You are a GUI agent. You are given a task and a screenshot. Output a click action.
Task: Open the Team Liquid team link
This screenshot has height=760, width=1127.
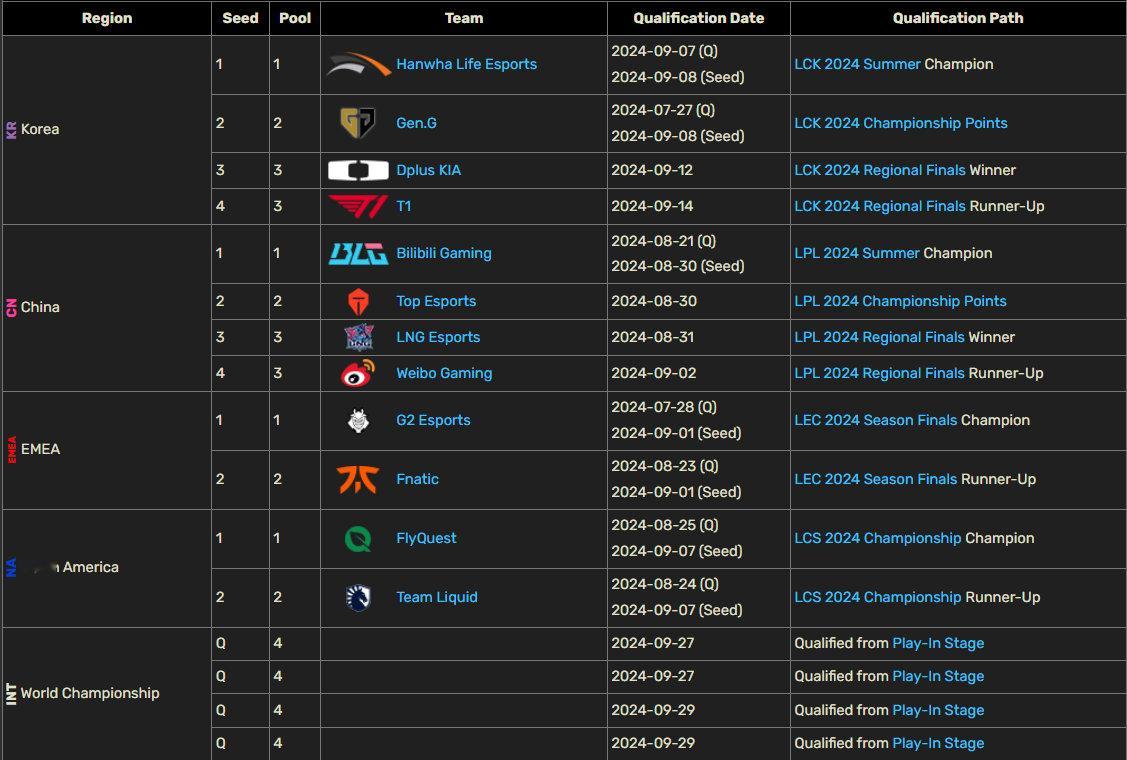[x=437, y=597]
